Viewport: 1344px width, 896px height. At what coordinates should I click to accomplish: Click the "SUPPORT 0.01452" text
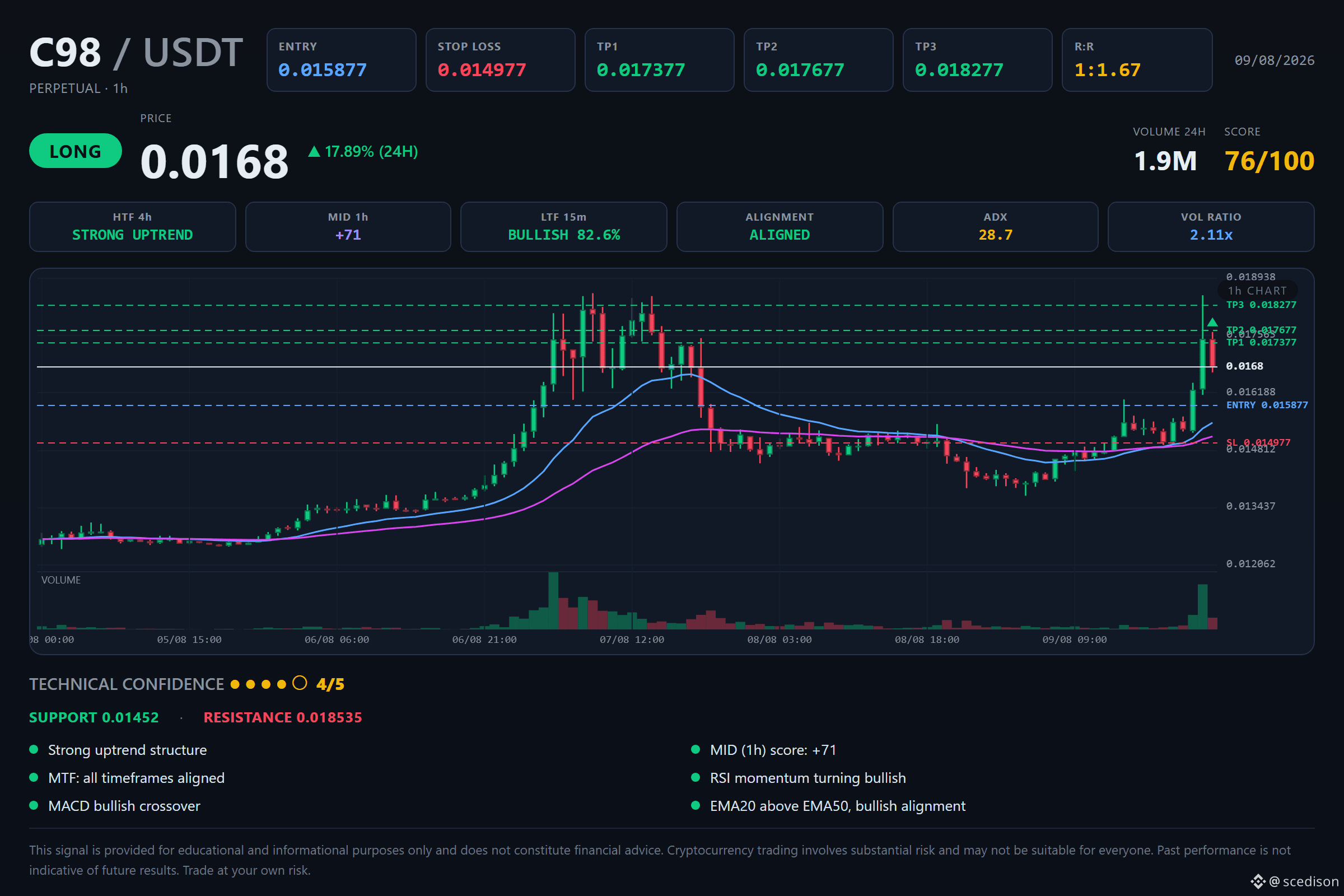click(x=94, y=718)
